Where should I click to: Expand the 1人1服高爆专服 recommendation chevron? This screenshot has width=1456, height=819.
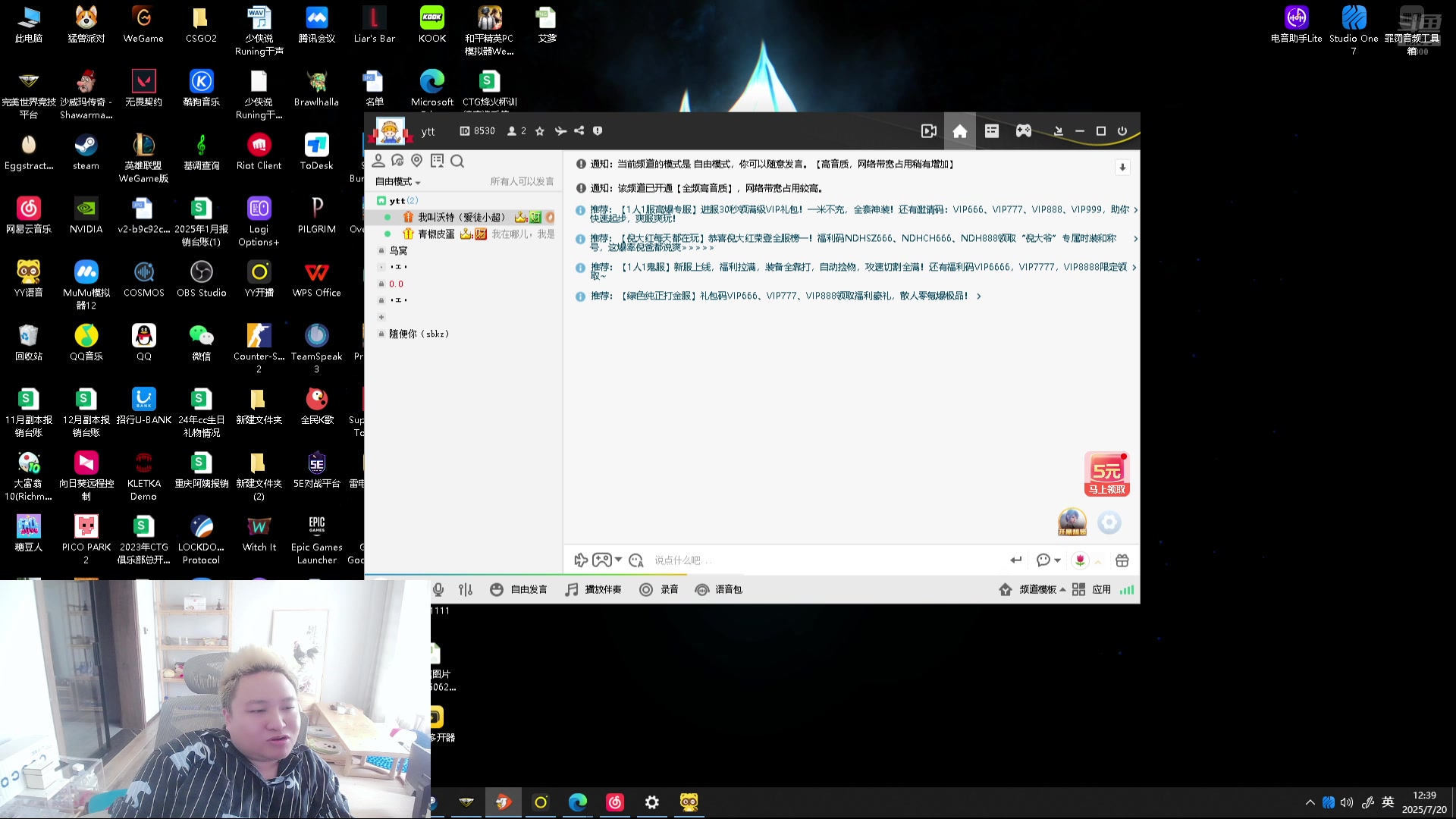pyautogui.click(x=1135, y=210)
